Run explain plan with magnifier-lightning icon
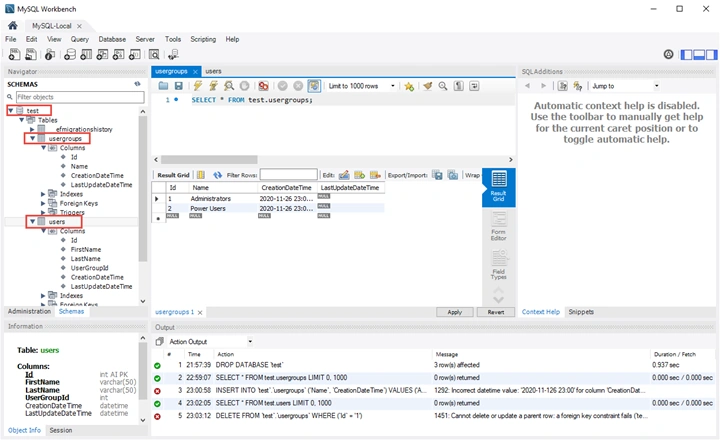720x440 pixels. click(x=229, y=86)
